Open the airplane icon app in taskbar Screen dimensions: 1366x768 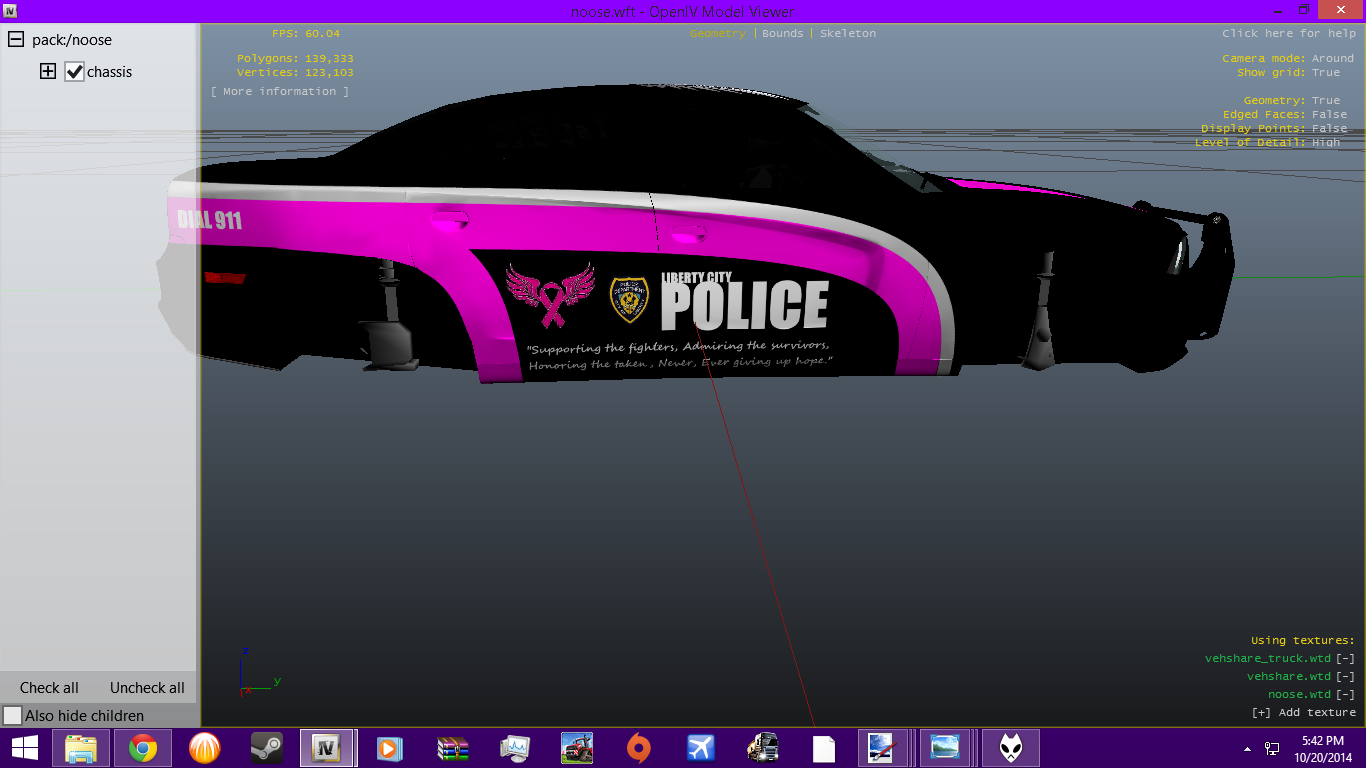(701, 748)
